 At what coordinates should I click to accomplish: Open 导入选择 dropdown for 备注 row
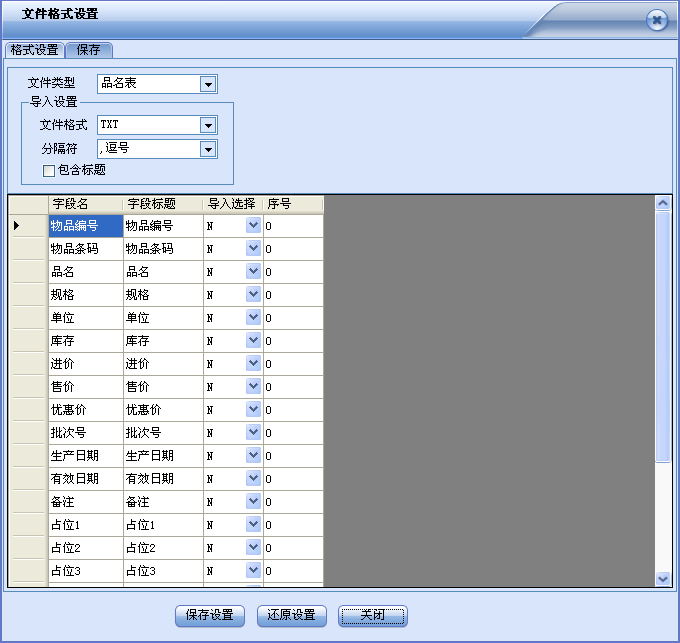coord(253,501)
